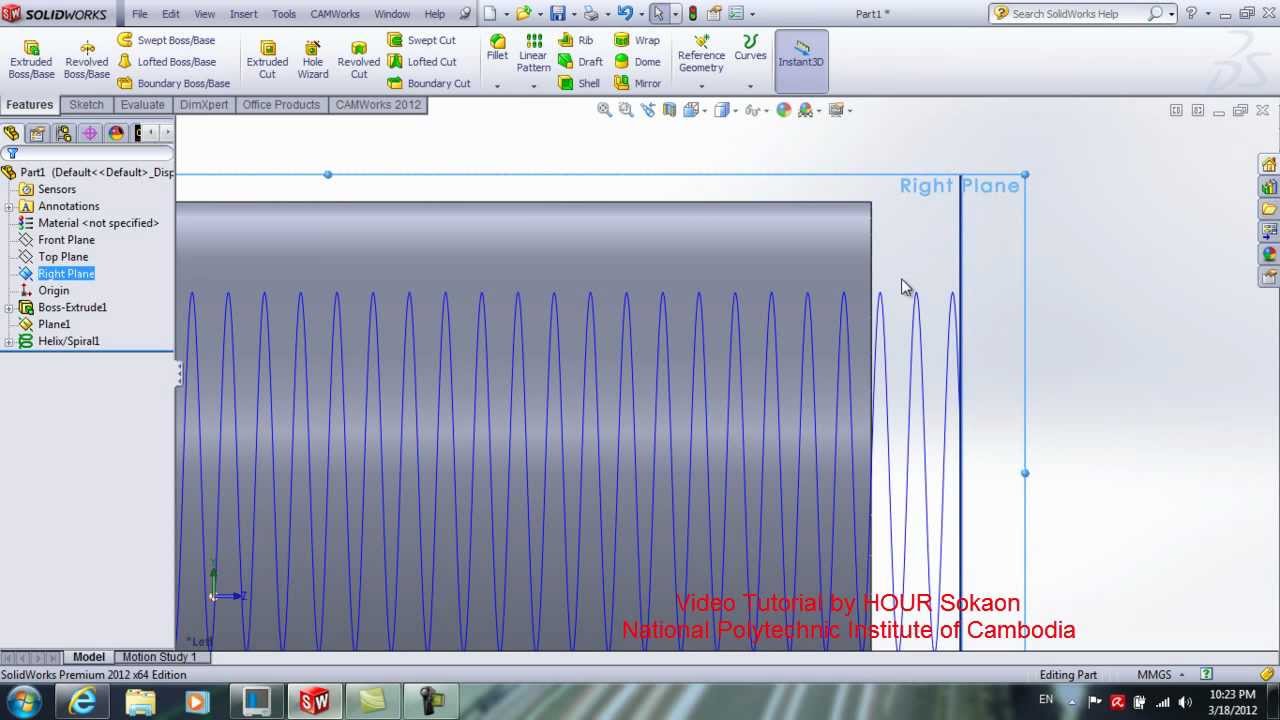The width and height of the screenshot is (1280, 720).
Task: Click the feature tree filter field
Action: click(88, 153)
